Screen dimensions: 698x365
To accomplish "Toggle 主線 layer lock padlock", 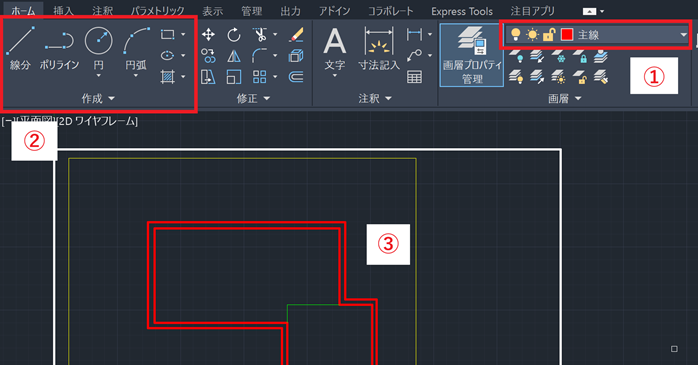I will tap(549, 34).
